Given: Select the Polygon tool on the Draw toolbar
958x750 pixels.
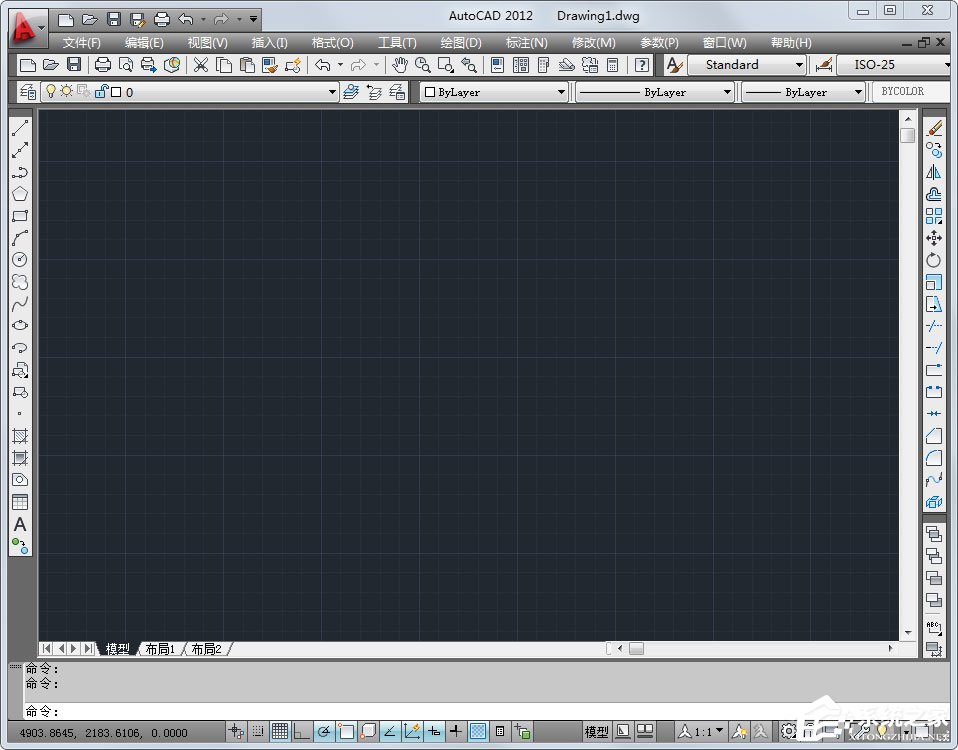Looking at the screenshot, I should pos(21,194).
